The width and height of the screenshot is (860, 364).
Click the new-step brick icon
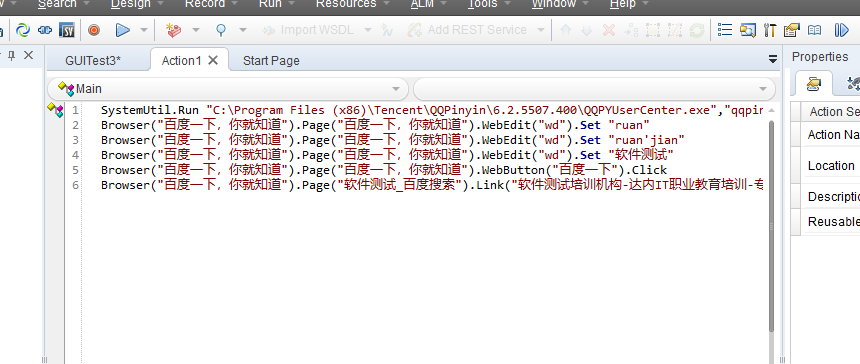tap(174, 30)
